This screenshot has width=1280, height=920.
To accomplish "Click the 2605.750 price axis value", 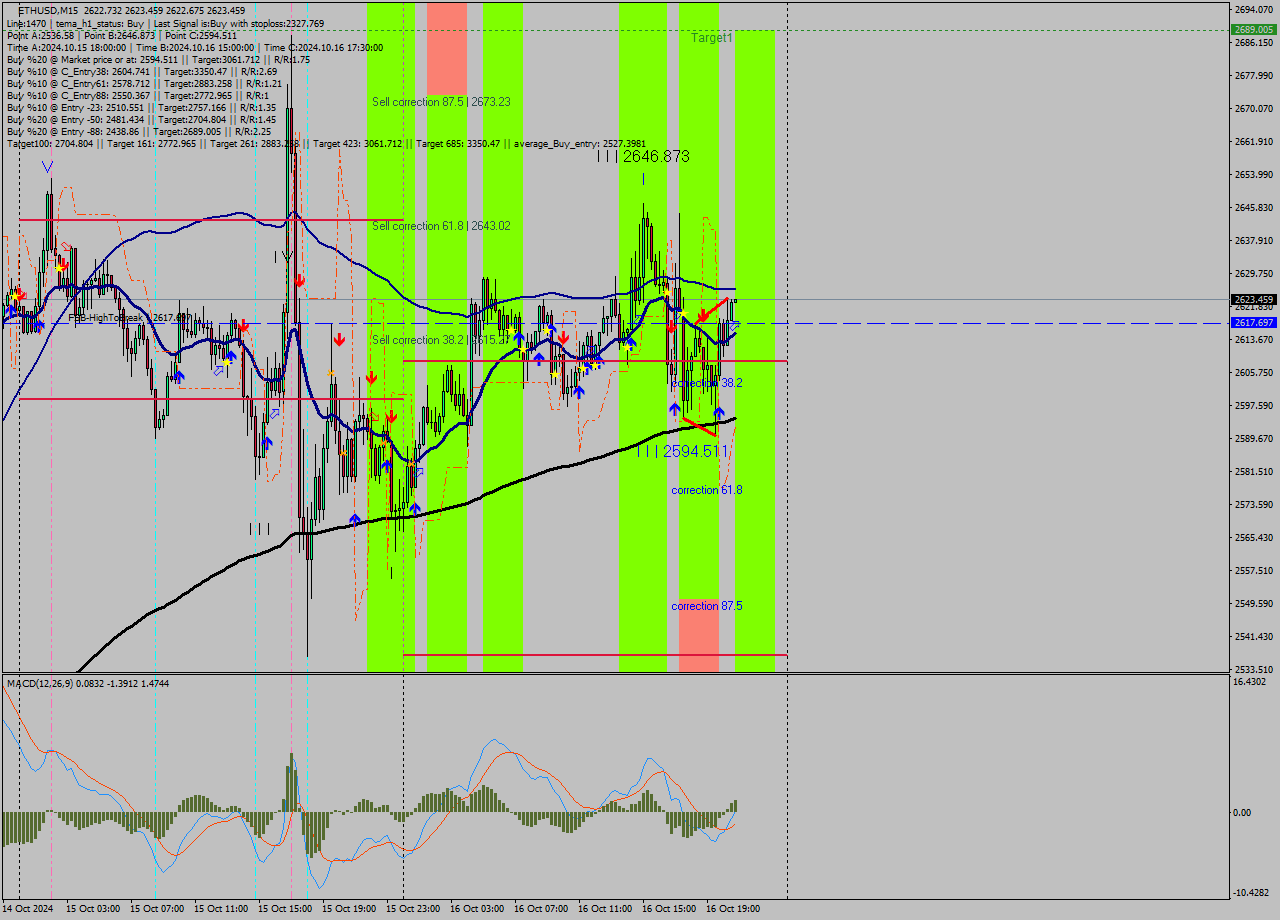I will click(x=1253, y=372).
